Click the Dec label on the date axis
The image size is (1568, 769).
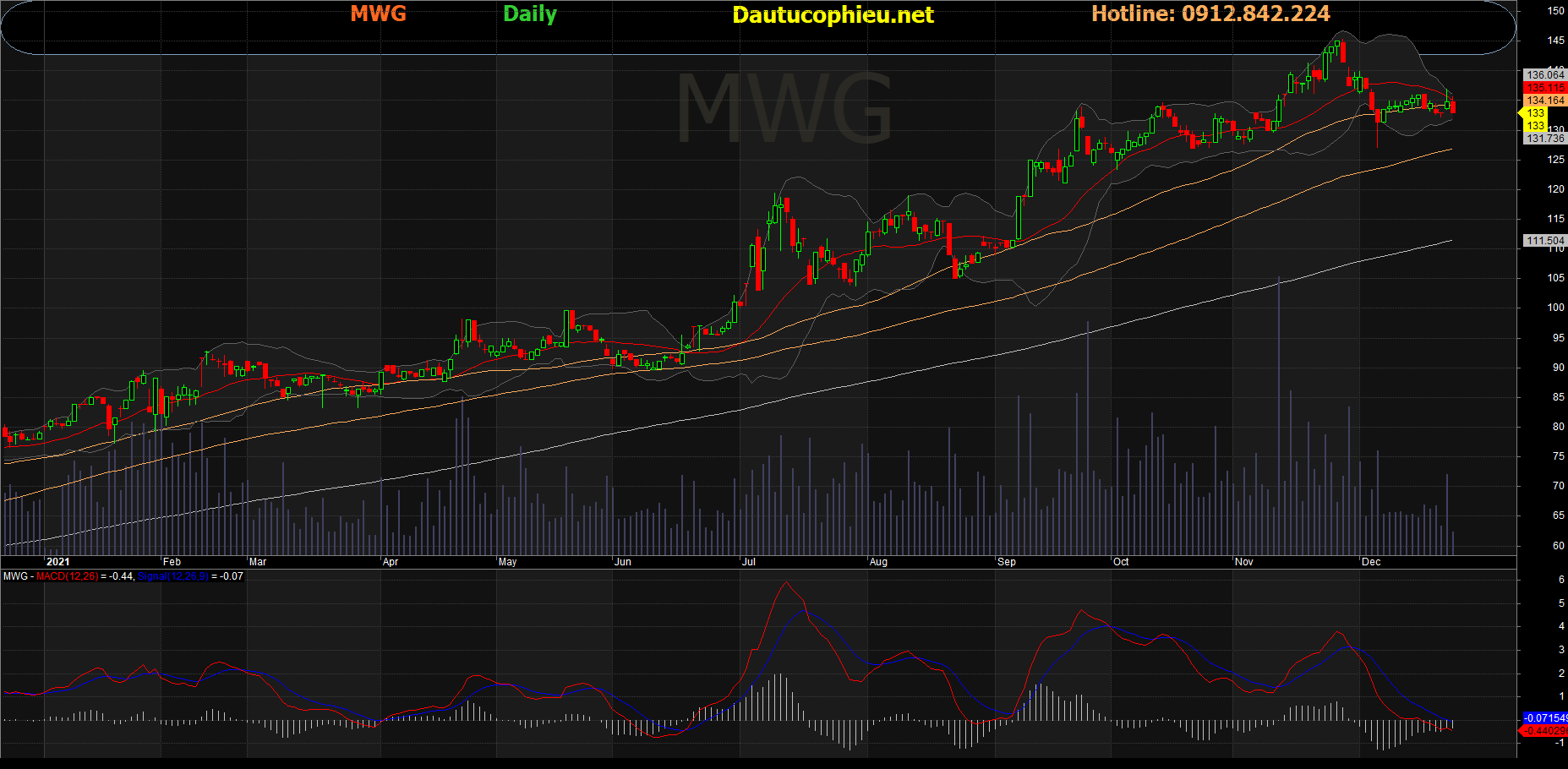click(x=1370, y=562)
